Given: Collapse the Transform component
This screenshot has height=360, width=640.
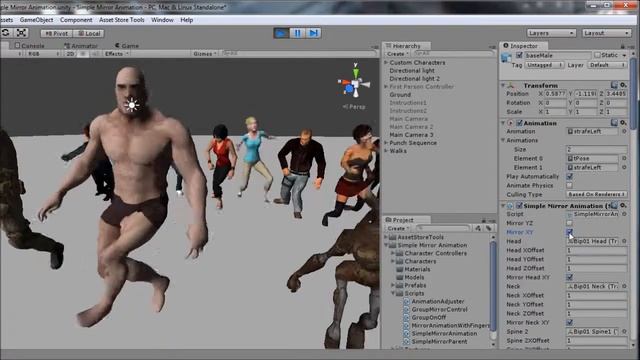Looking at the screenshot, I should tap(503, 85).
